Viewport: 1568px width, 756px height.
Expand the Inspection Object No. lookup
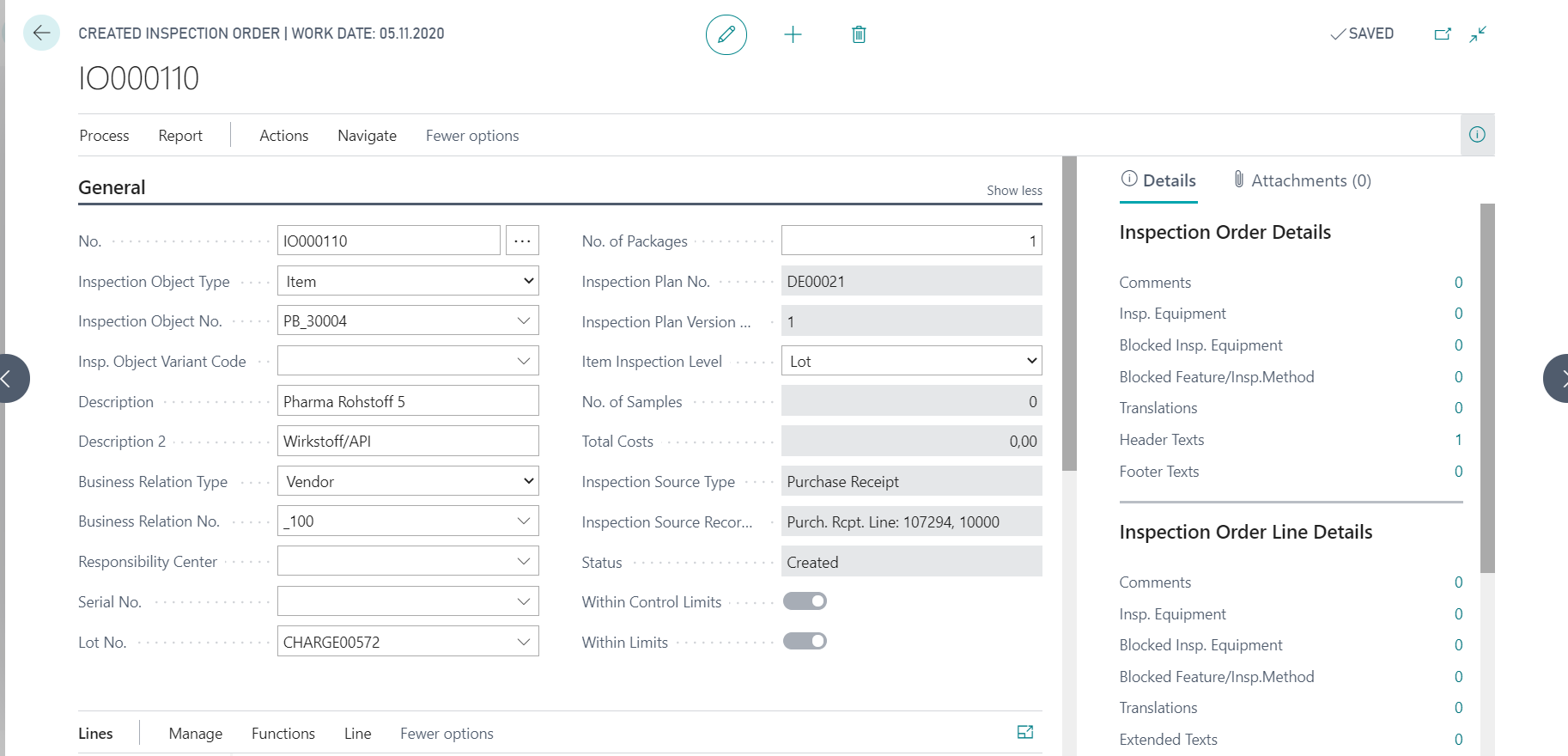[523, 321]
